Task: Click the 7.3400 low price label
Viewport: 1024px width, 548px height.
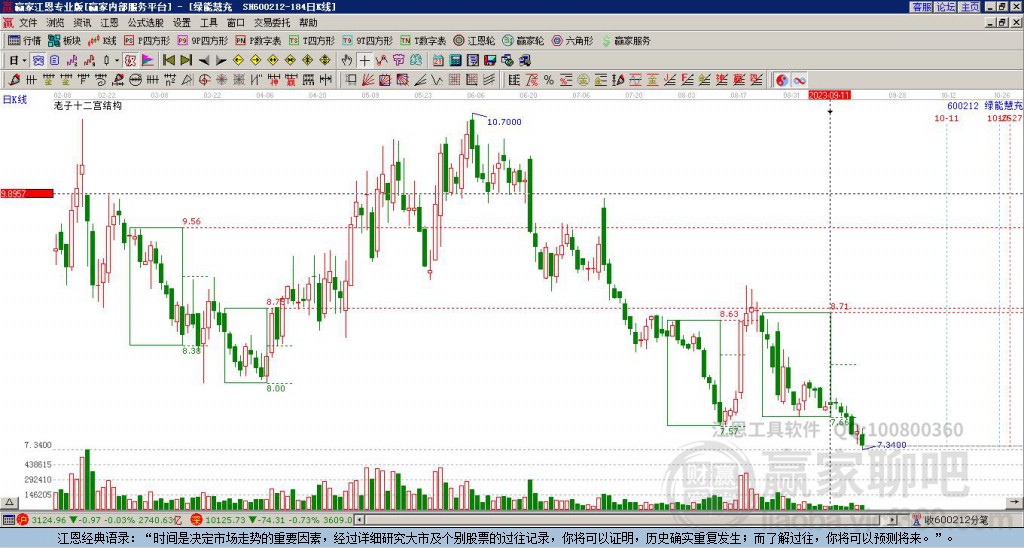Action: [891, 445]
